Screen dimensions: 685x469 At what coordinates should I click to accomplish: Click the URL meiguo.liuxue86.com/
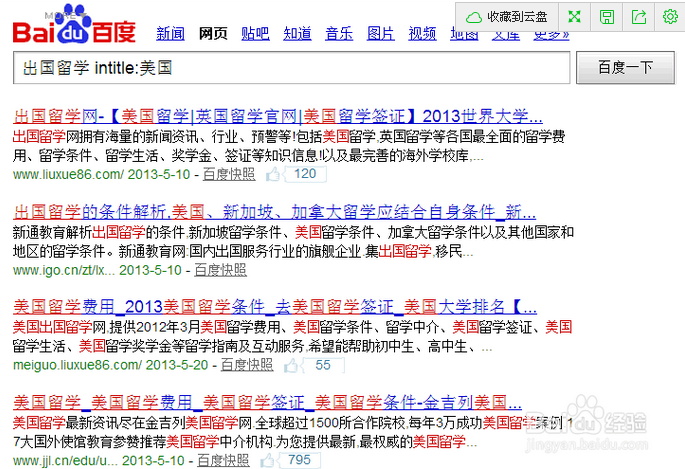(x=77, y=365)
